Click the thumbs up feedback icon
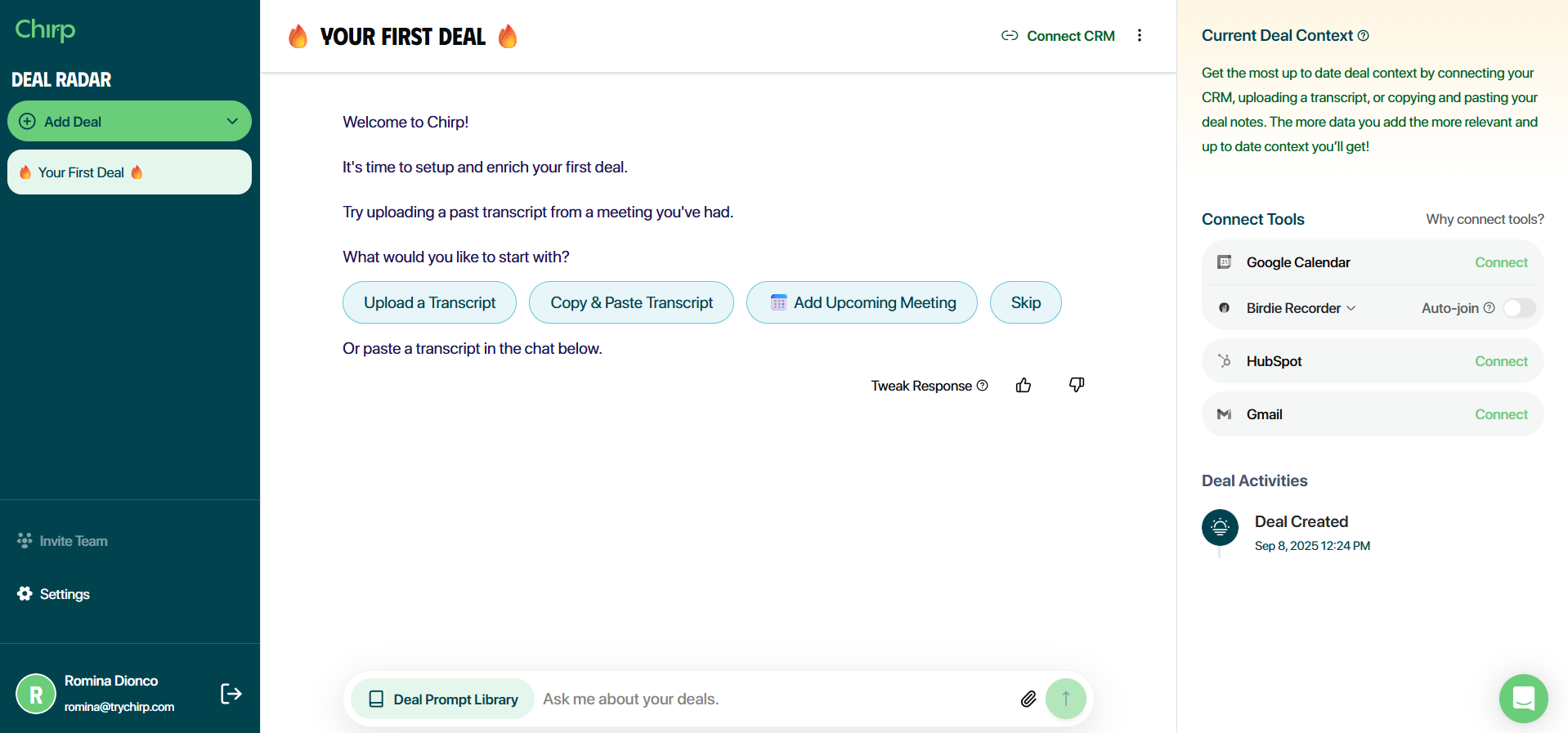 1023,386
